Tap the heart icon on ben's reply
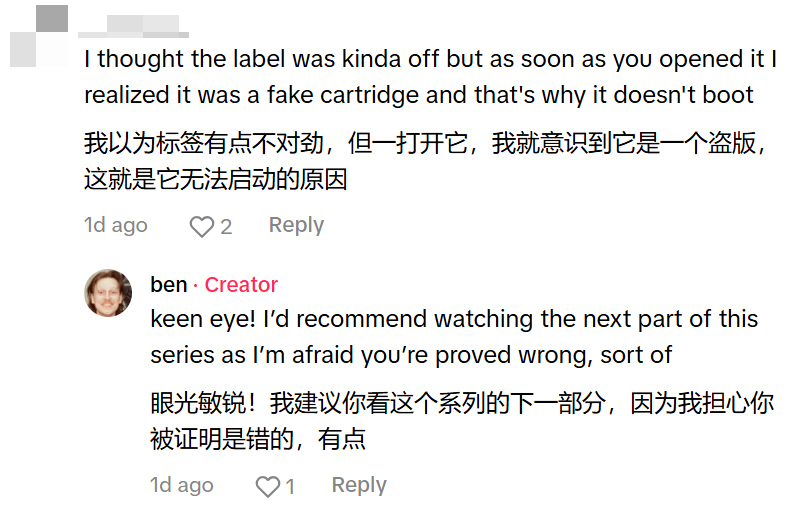The image size is (796, 508). [x=268, y=487]
